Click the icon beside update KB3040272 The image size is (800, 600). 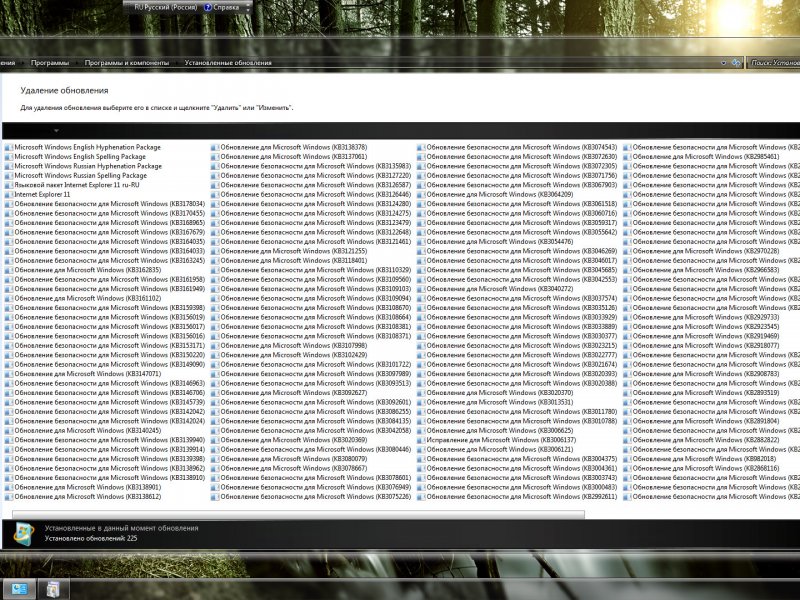point(421,289)
